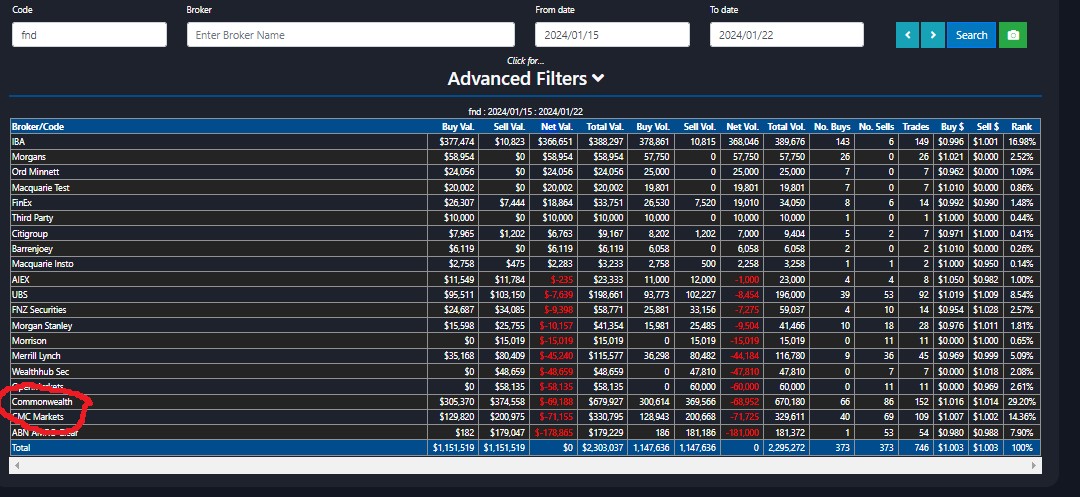This screenshot has height=497, width=1080.
Task: Click the To date field
Action: [x=787, y=34]
